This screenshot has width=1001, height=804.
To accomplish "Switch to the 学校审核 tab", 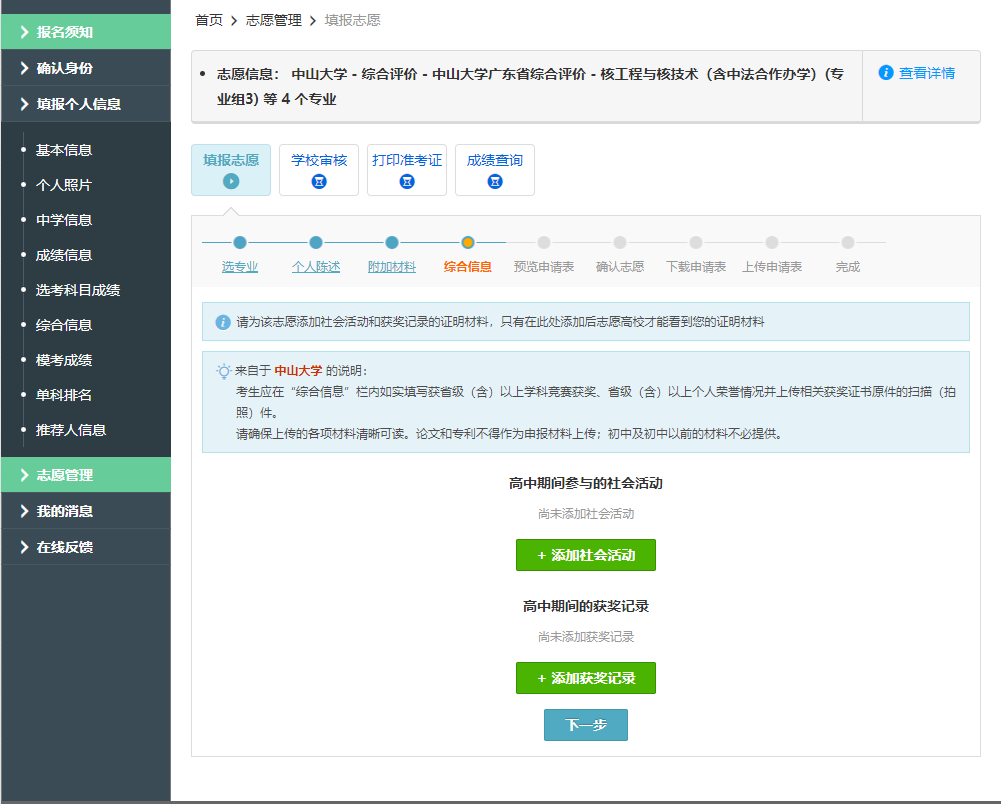I will pyautogui.click(x=319, y=170).
